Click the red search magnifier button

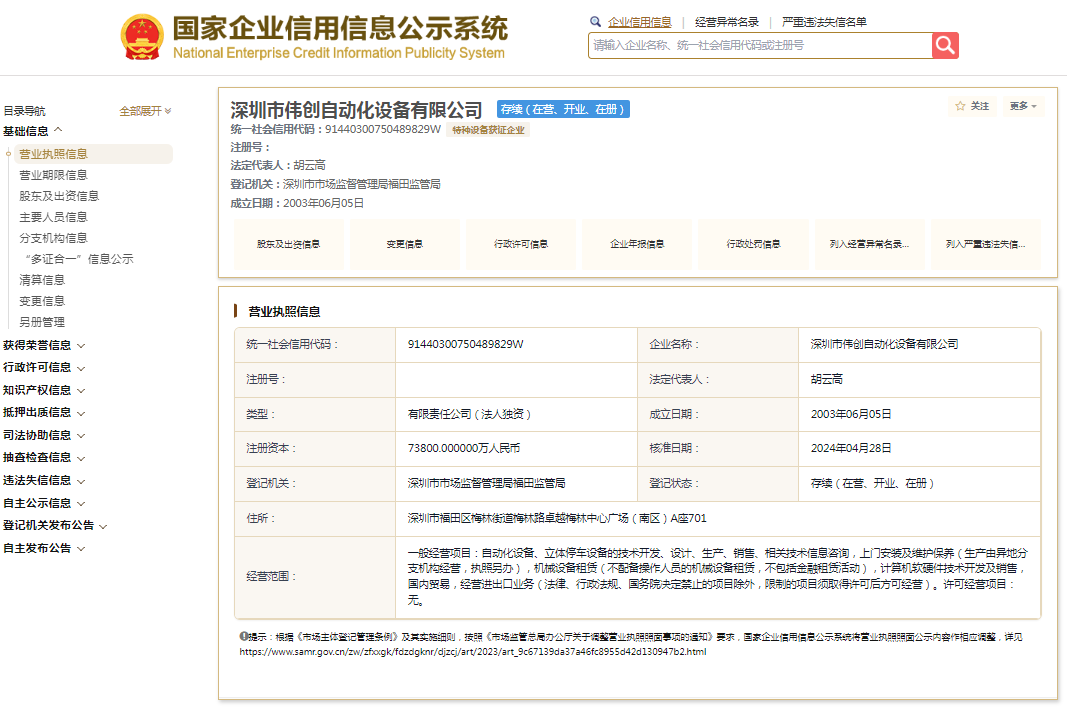click(945, 45)
